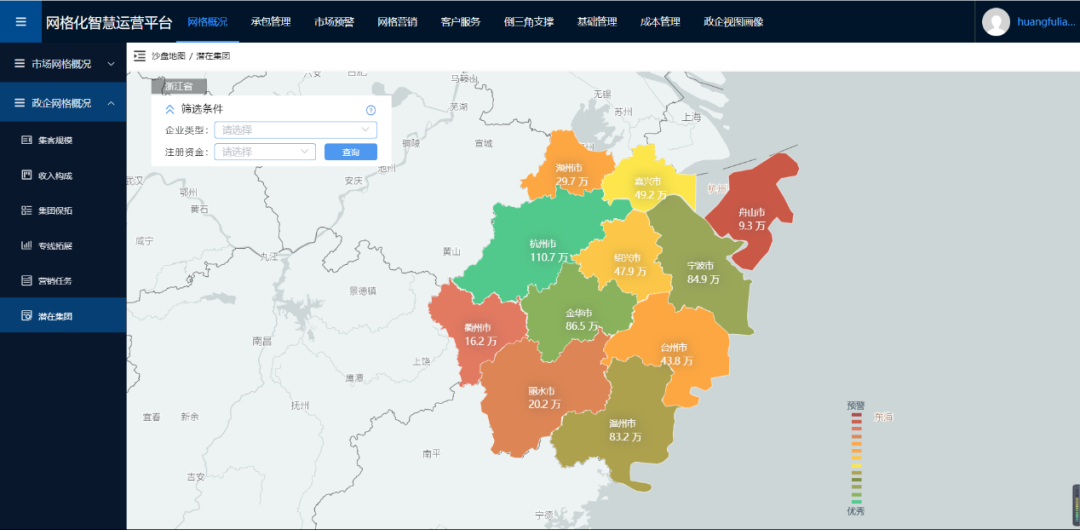
Task: Click the hamburger menu icon at top-left
Action: coord(21,22)
